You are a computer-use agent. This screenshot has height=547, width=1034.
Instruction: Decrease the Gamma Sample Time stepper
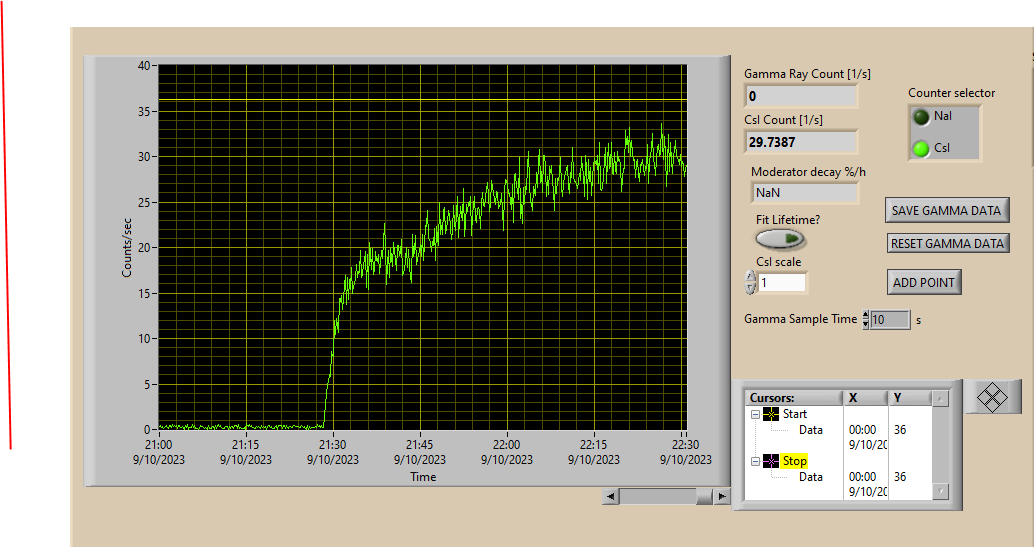point(866,324)
